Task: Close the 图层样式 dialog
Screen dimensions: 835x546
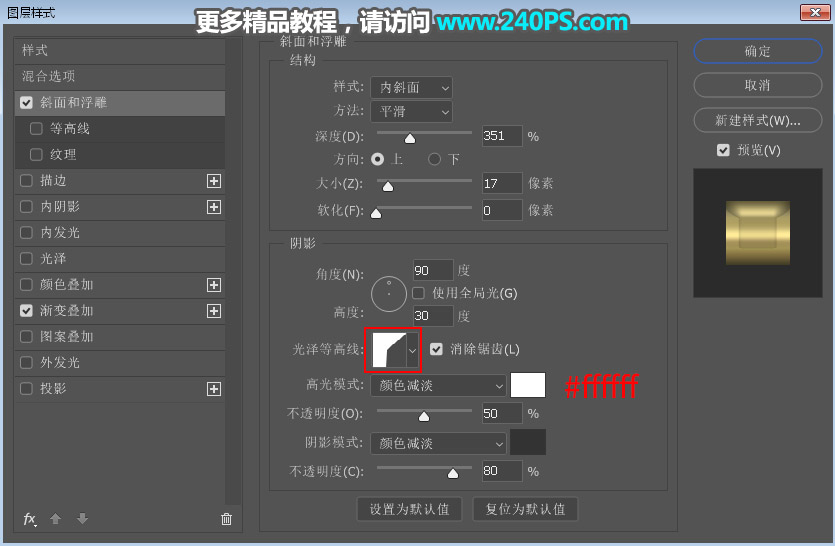Action: (815, 12)
